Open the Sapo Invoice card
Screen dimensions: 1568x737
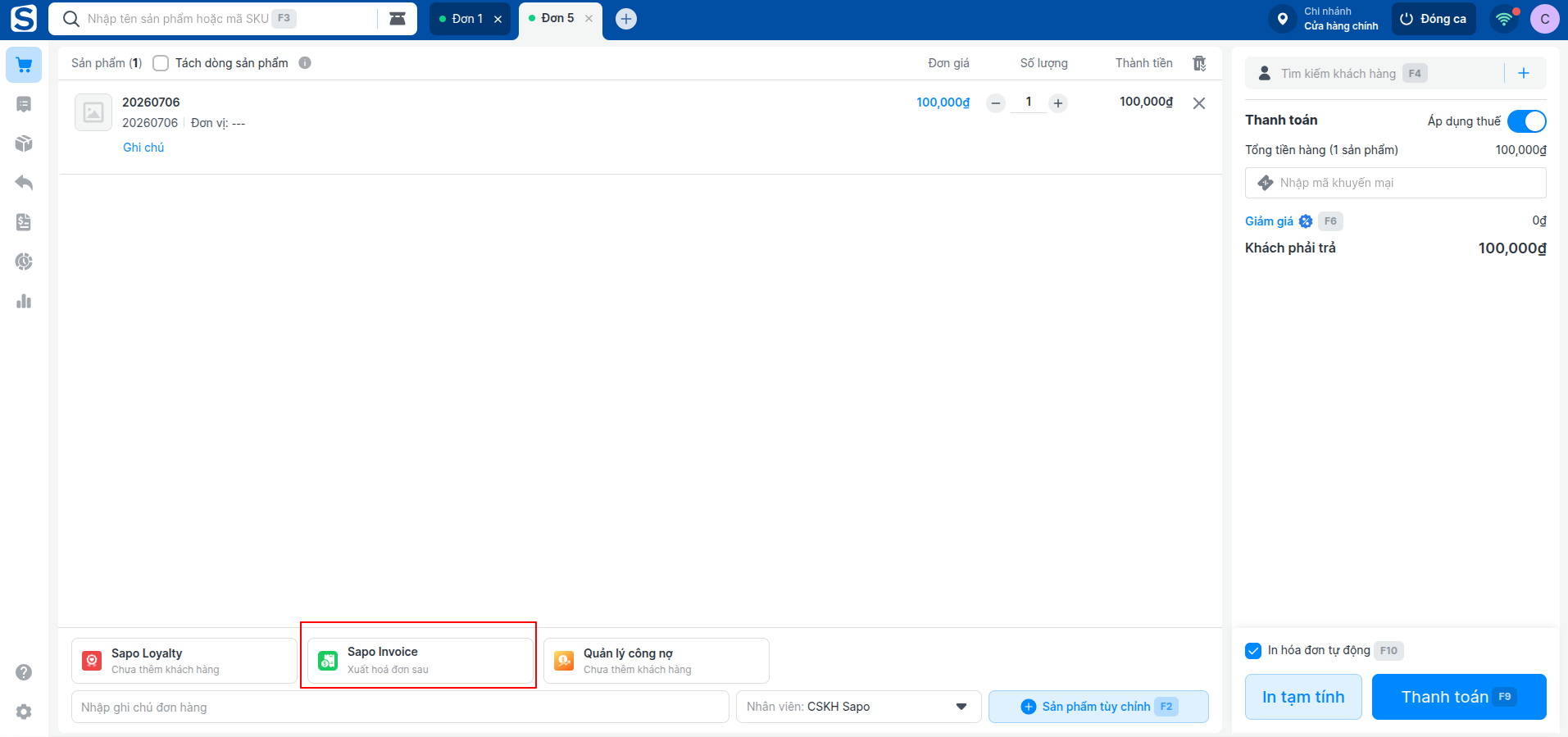[x=420, y=661]
